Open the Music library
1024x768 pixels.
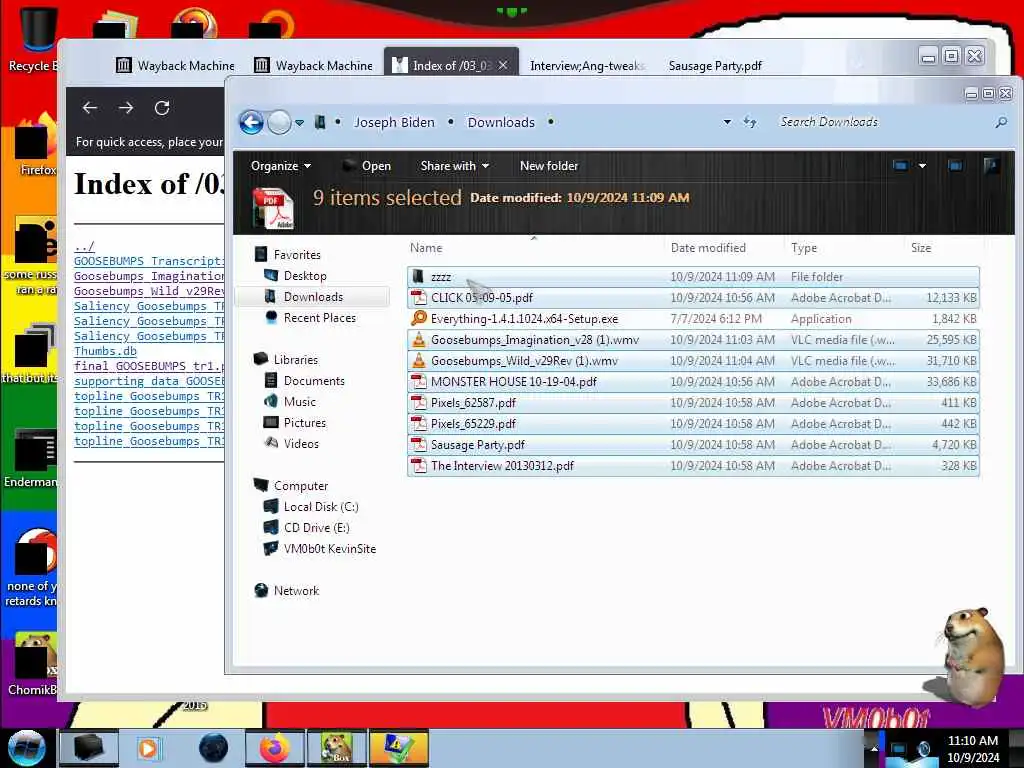click(x=299, y=402)
